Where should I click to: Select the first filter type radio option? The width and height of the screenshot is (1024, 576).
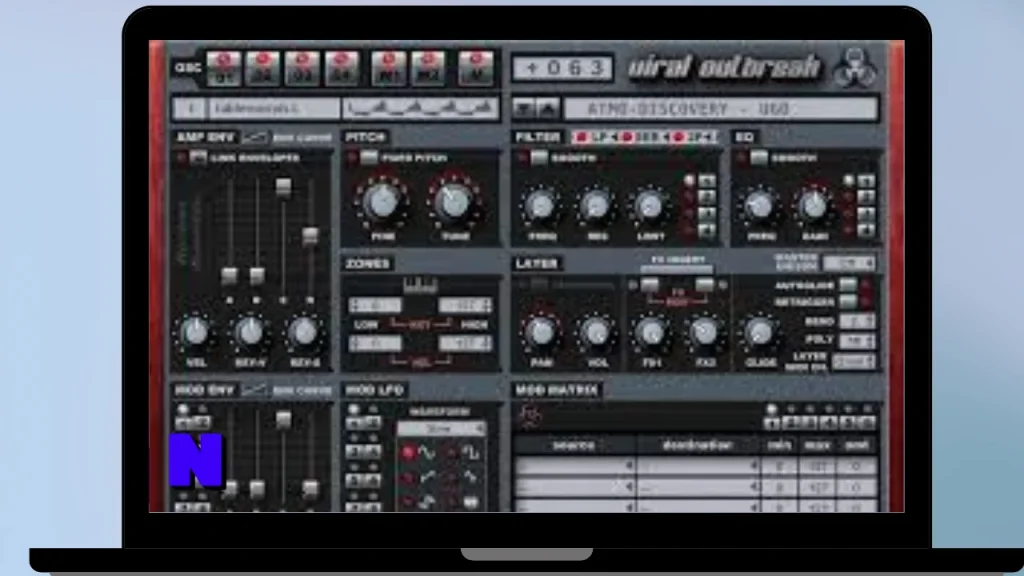pyautogui.click(x=581, y=137)
